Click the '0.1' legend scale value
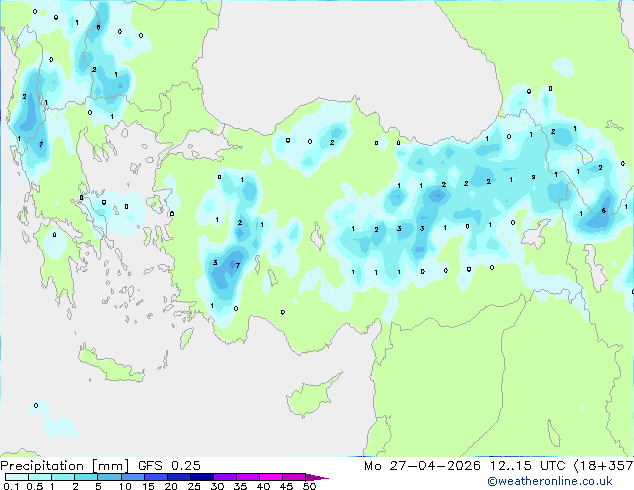The height and width of the screenshot is (490, 634). (x=11, y=486)
